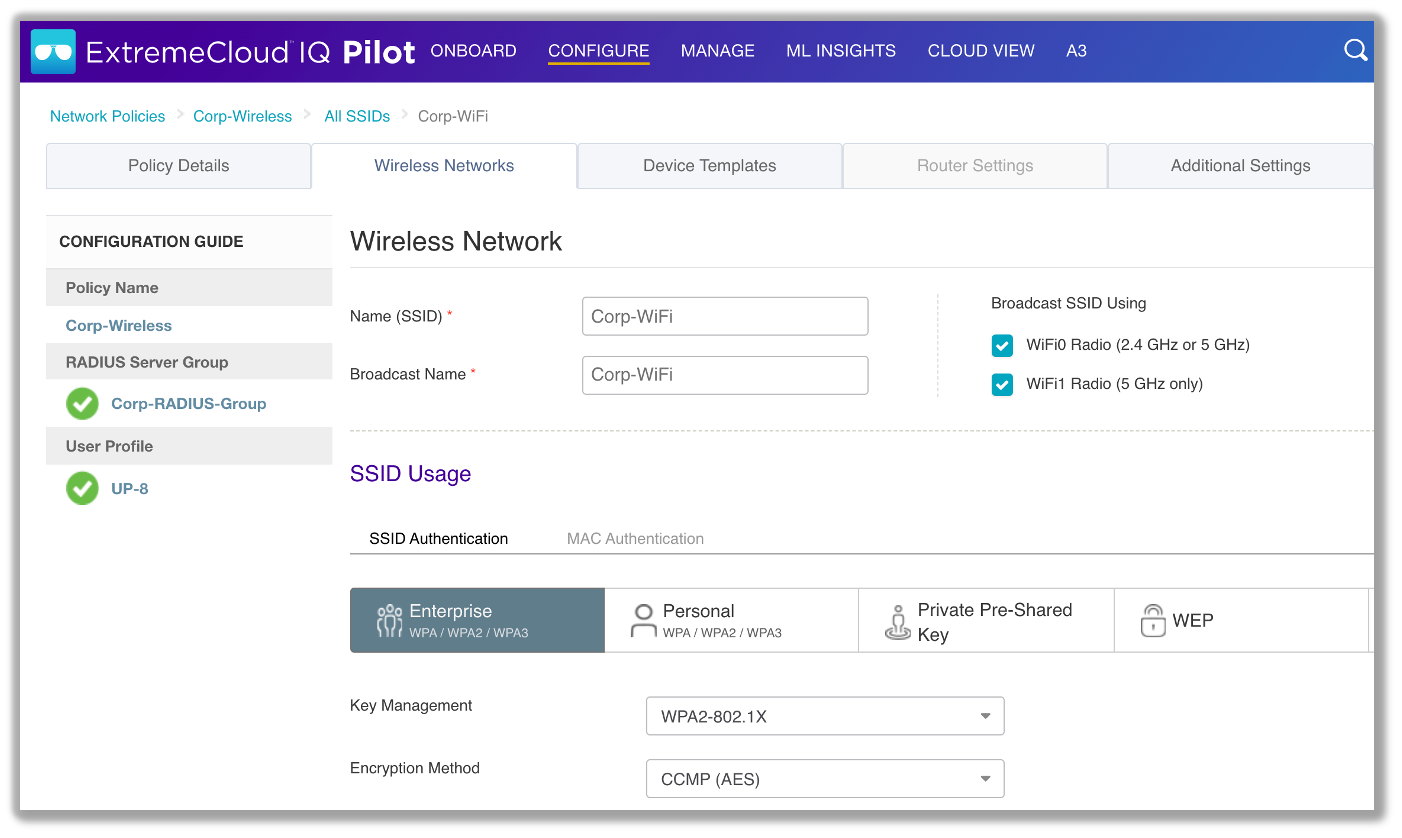Switch to Router Settings tab
This screenshot has height=838, width=1402.
975,166
